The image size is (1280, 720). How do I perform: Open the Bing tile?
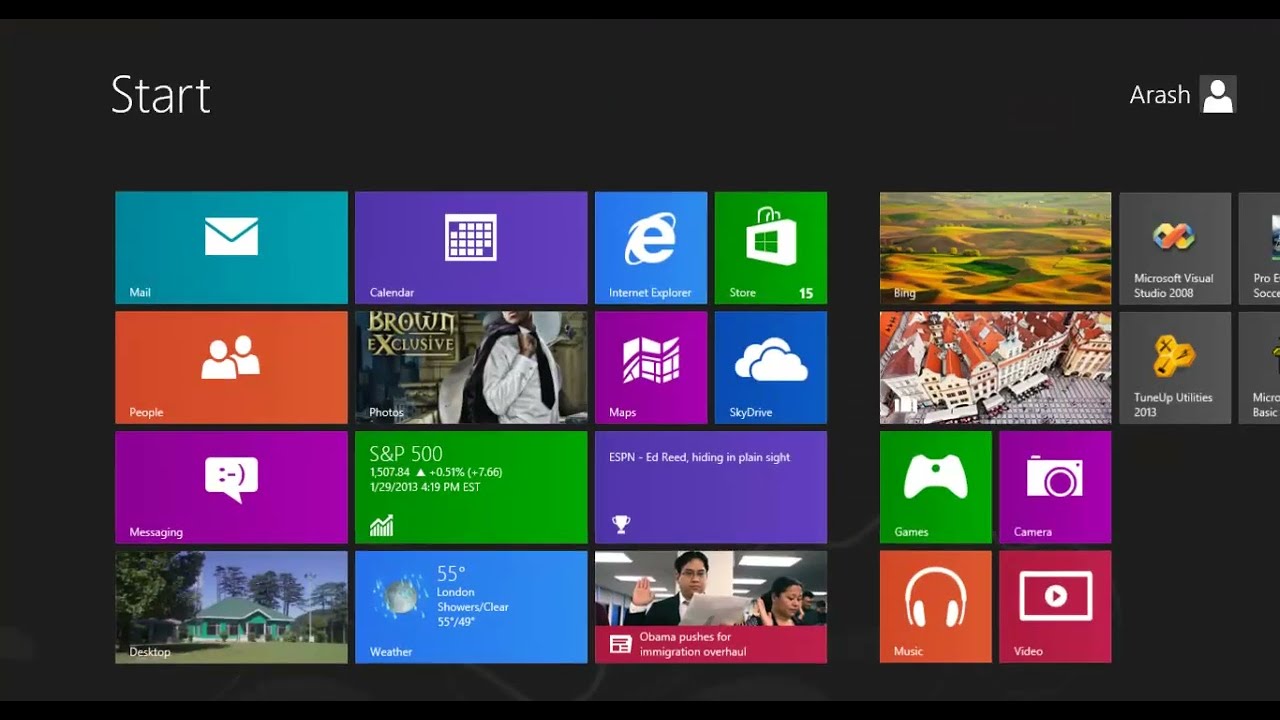point(995,248)
